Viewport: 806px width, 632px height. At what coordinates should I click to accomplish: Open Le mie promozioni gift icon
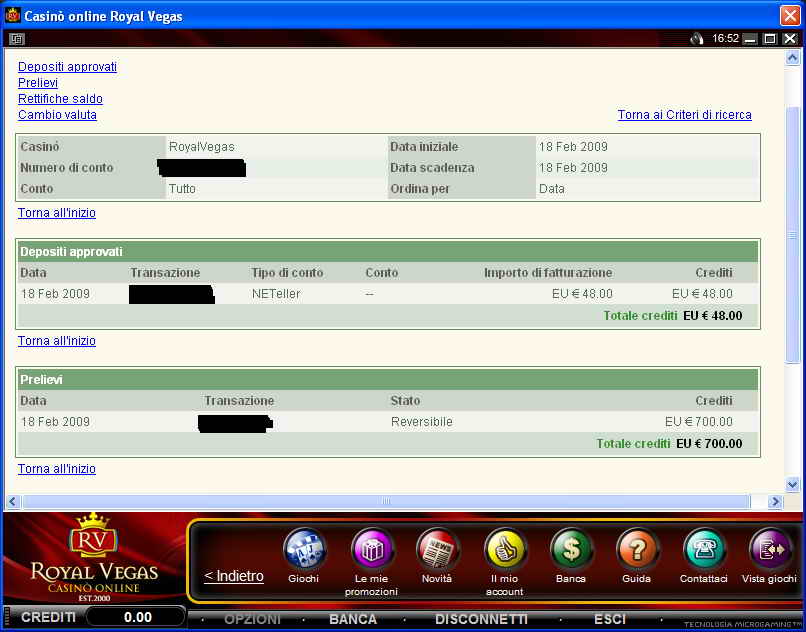tap(372, 549)
